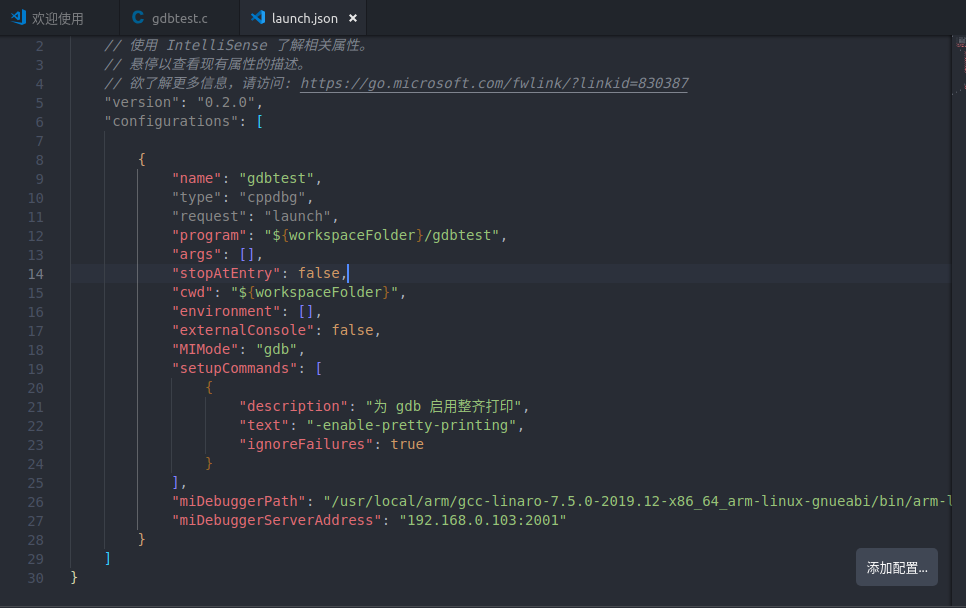
Task: Click the 为 gdb 启用整齐打印 description value
Action: click(x=444, y=407)
